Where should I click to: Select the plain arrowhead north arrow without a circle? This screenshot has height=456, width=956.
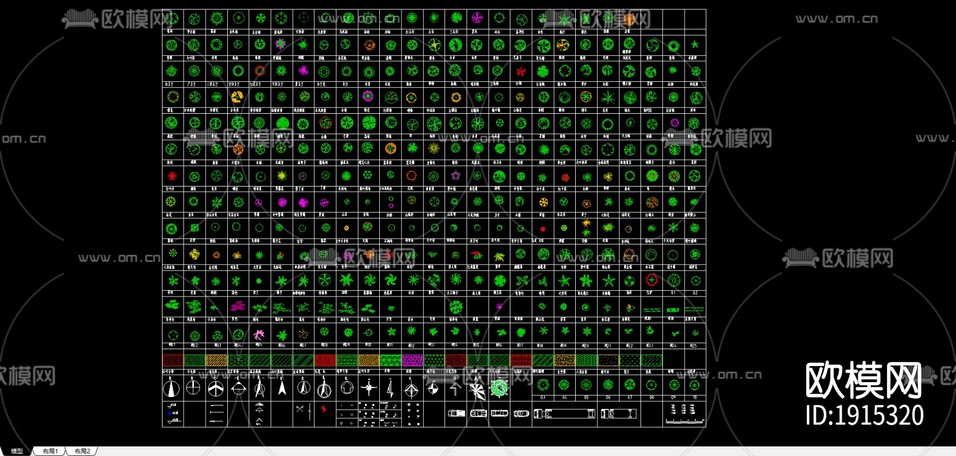point(282,387)
